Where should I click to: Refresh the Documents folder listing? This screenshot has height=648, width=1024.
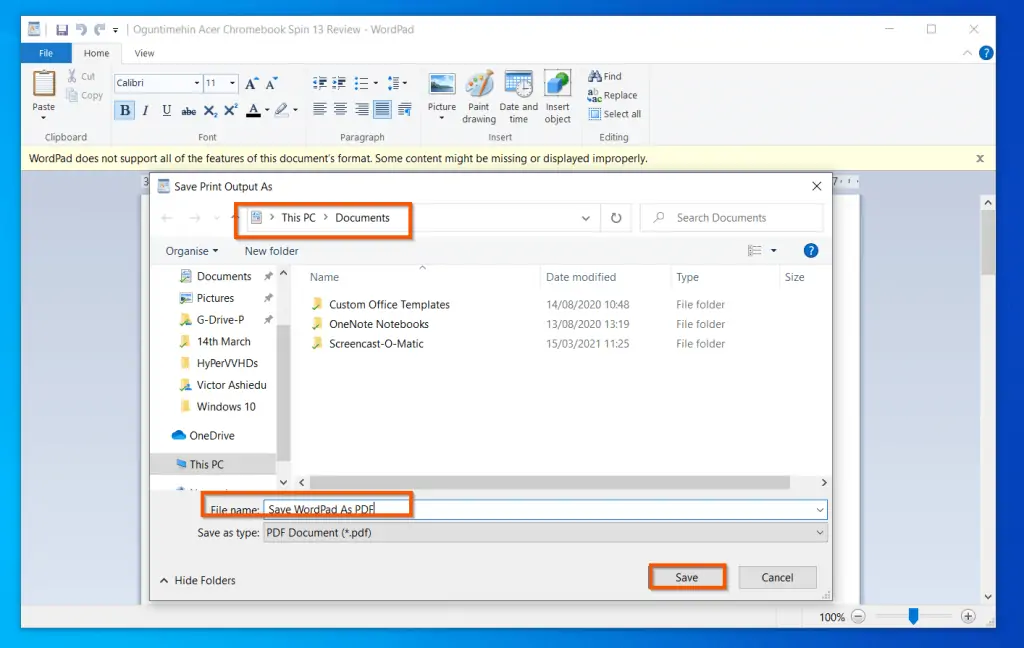click(x=616, y=218)
